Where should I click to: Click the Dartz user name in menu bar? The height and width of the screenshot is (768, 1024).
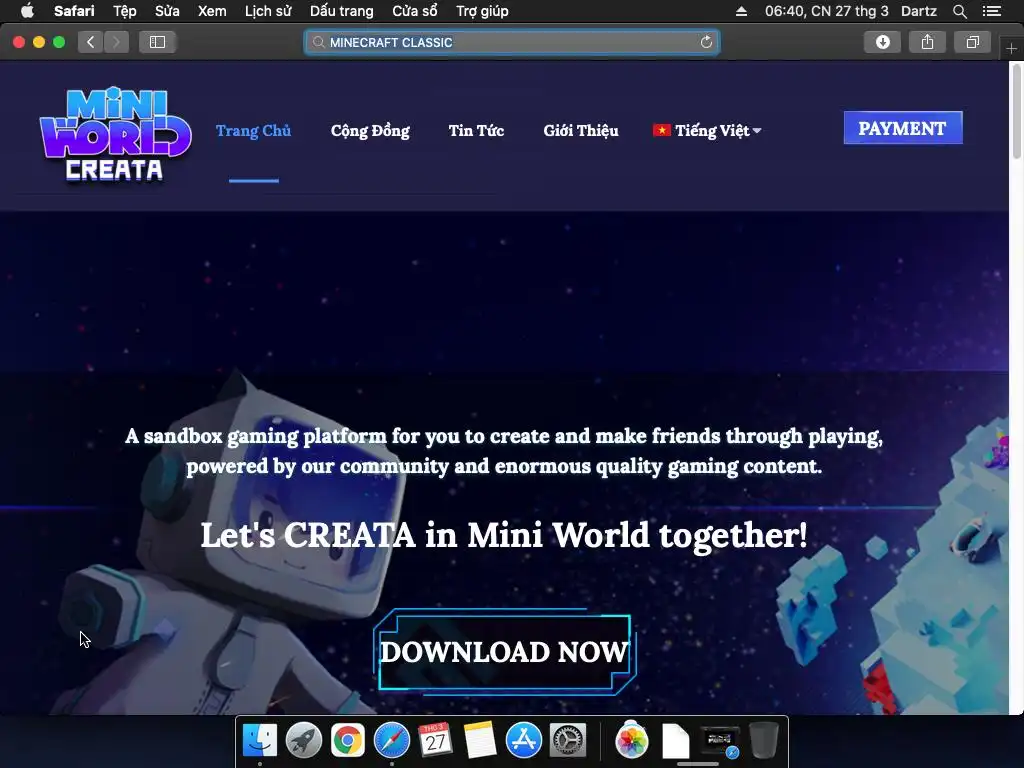(x=919, y=11)
